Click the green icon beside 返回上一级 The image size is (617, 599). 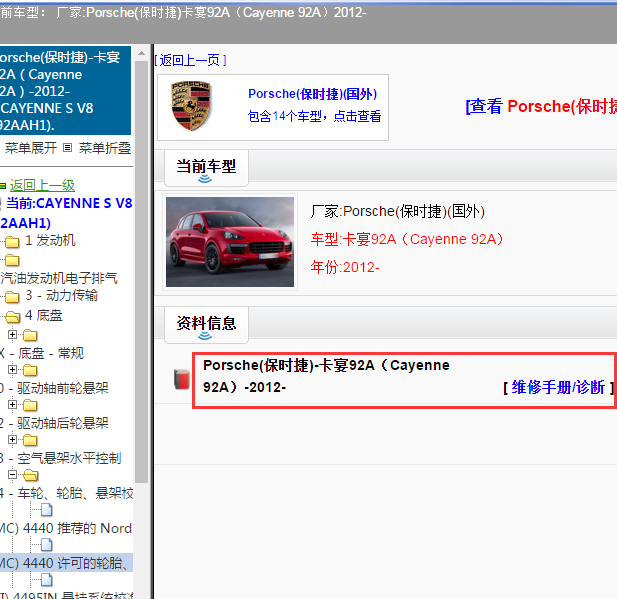(3, 185)
